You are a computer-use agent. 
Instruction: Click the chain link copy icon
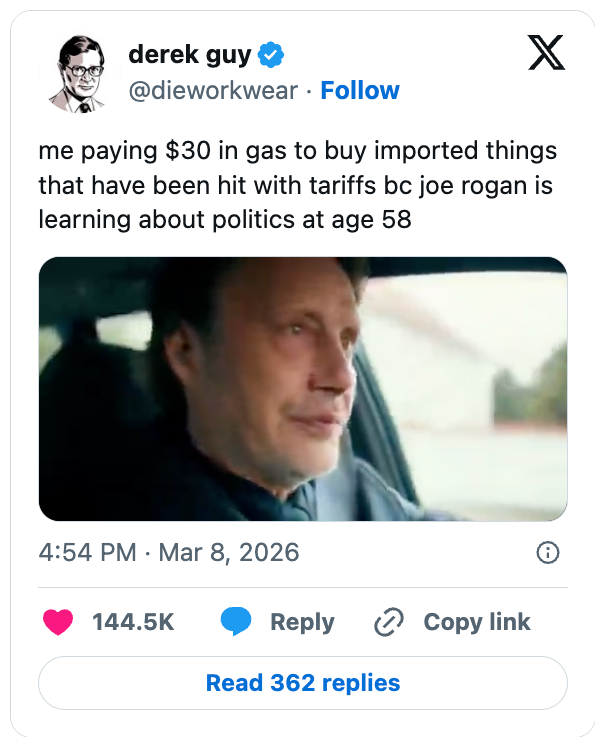tap(387, 622)
